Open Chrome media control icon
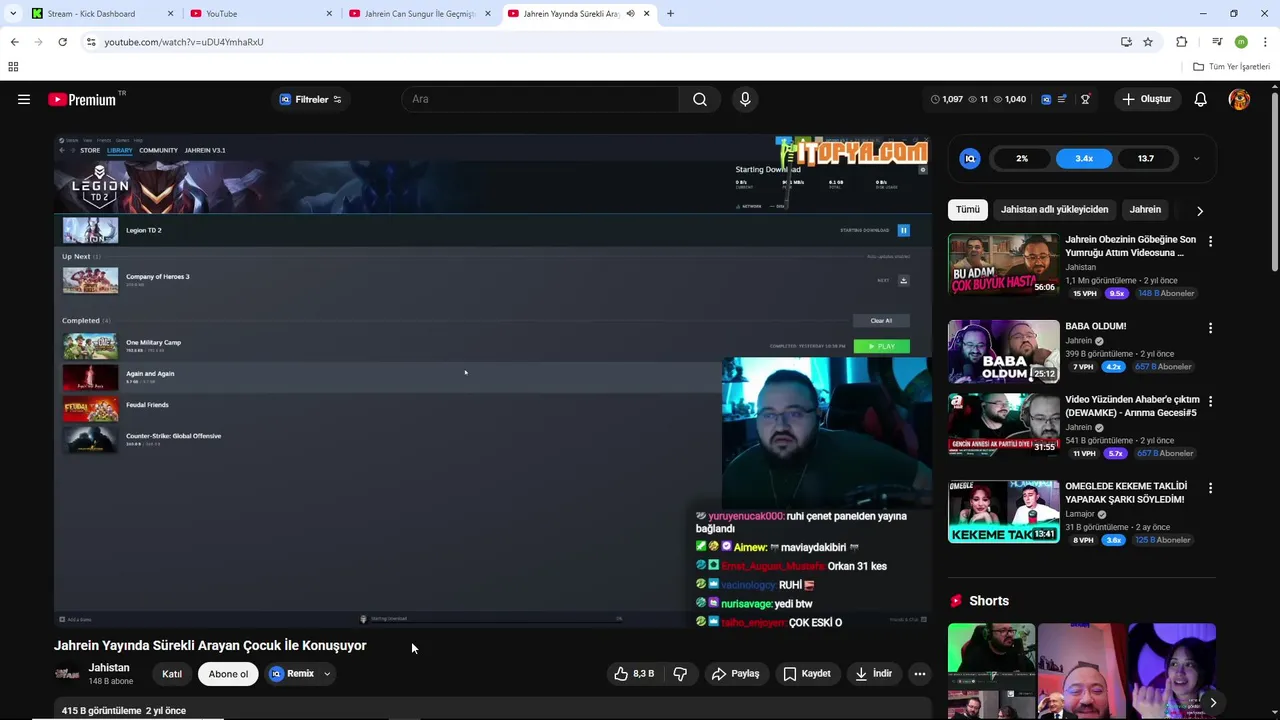The height and width of the screenshot is (720, 1280). point(1217,42)
